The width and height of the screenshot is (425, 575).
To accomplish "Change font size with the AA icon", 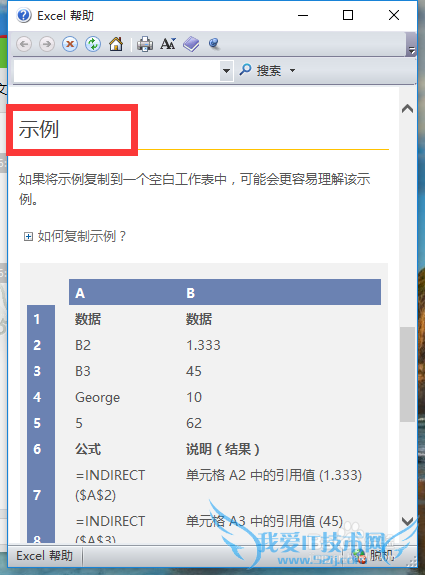I will coord(168,44).
